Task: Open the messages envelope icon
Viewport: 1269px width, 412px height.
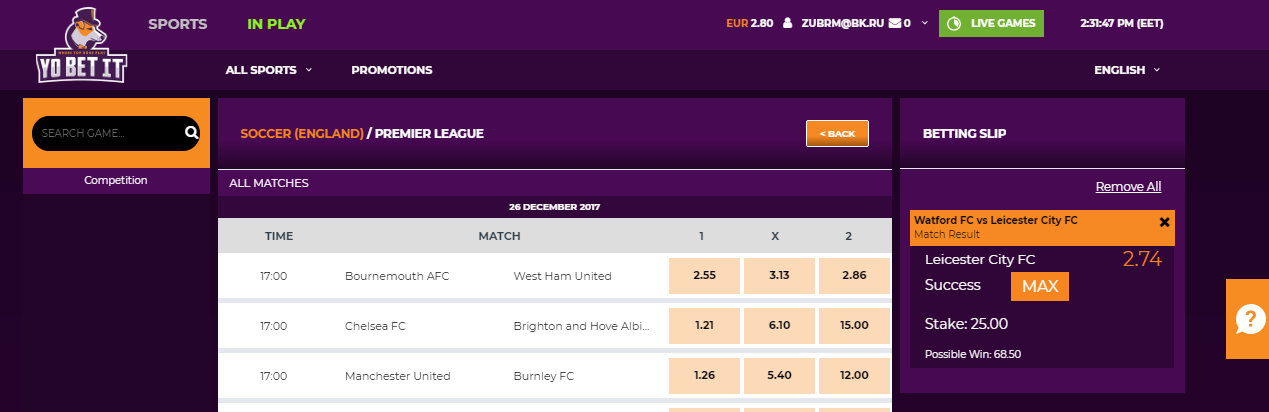Action: pos(894,23)
